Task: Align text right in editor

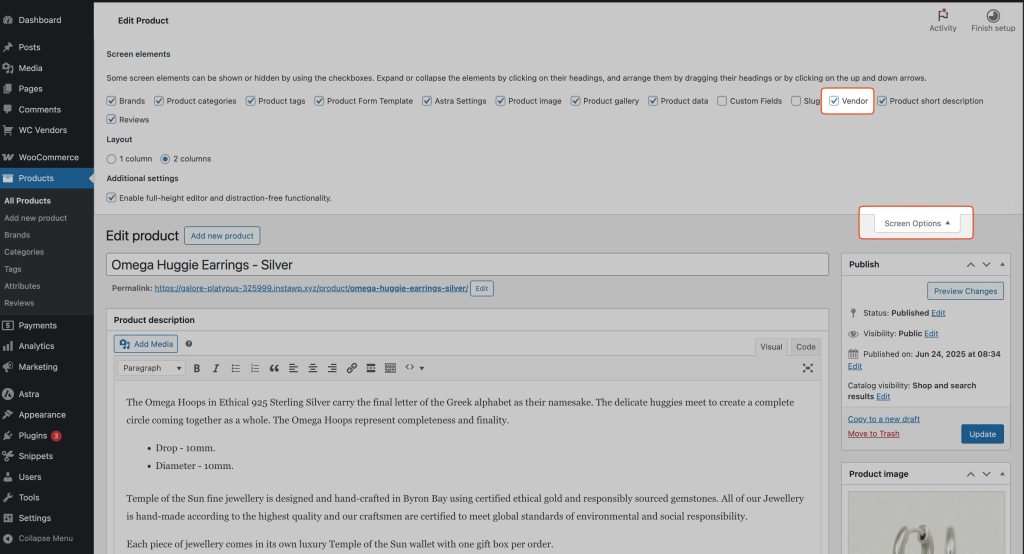Action: point(332,368)
